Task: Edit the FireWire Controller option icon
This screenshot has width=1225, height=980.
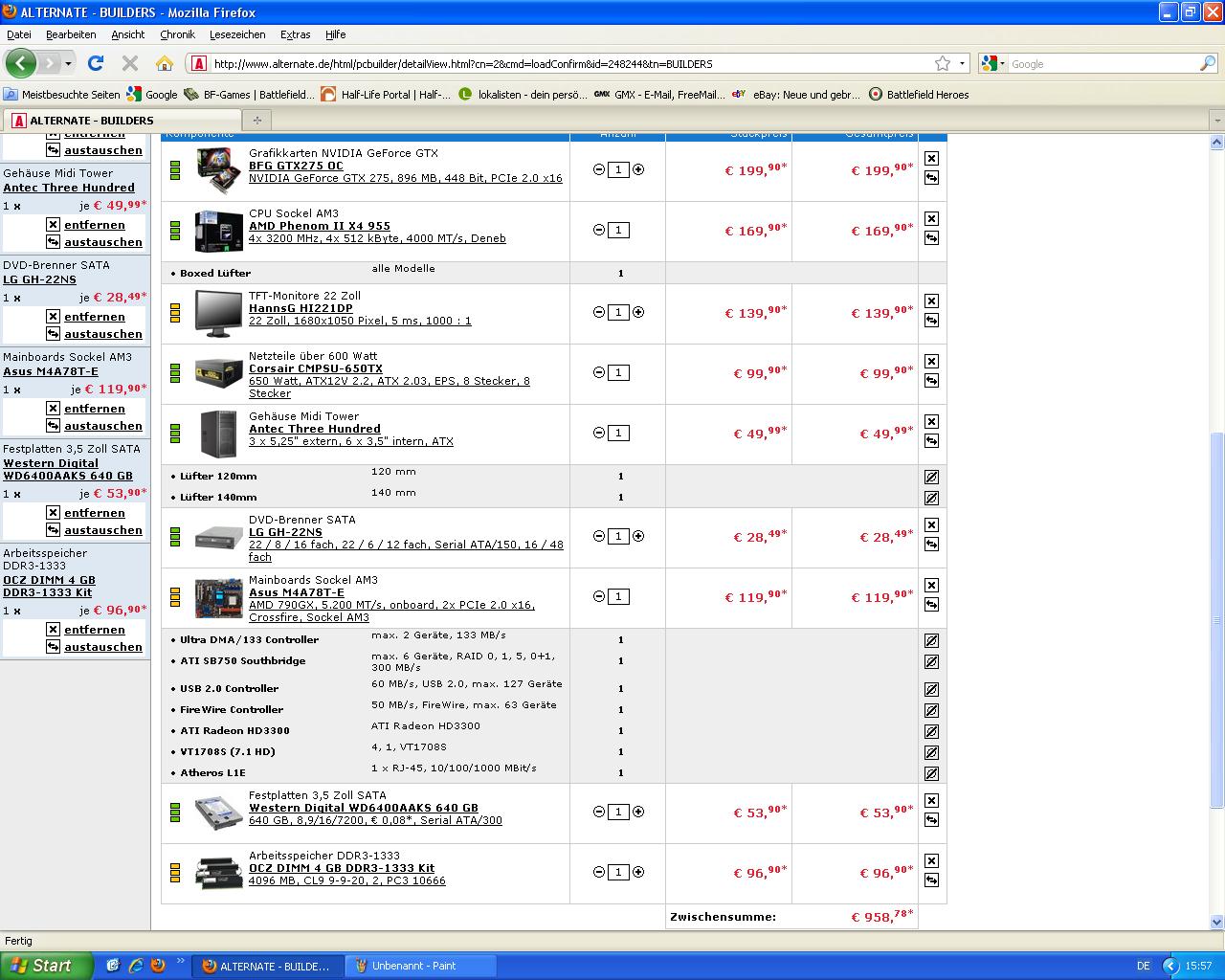Action: [931, 710]
